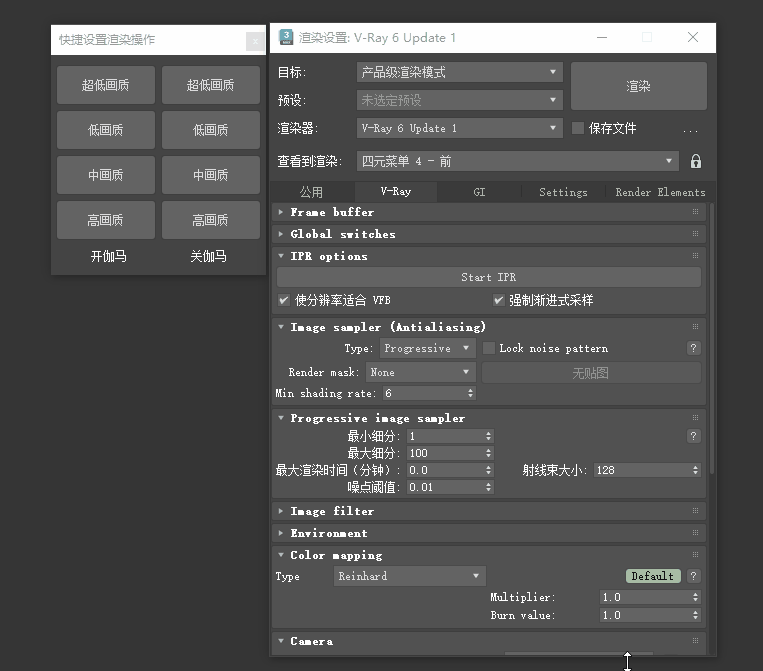
Task: Switch to the GI tab
Action: (479, 192)
